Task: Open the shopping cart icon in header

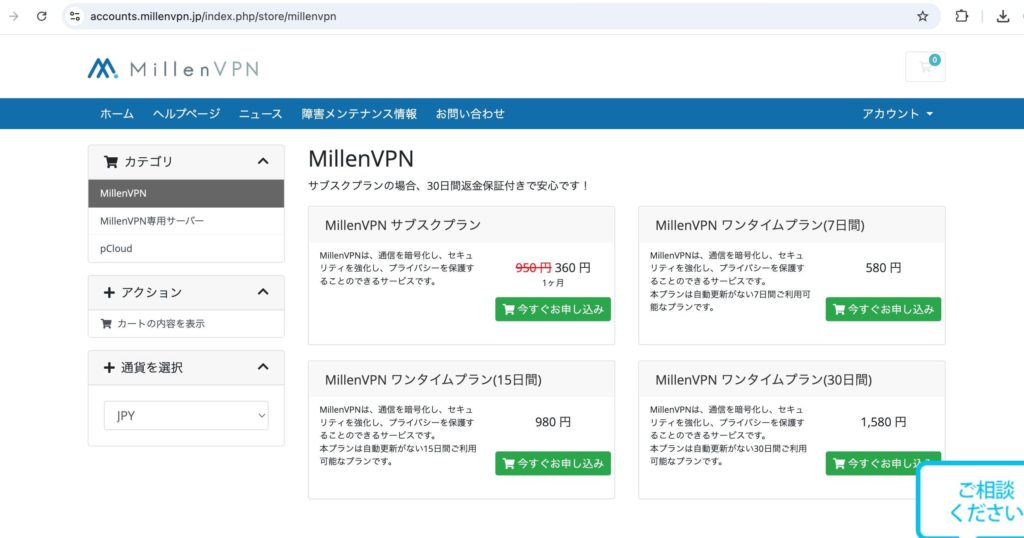Action: 925,67
